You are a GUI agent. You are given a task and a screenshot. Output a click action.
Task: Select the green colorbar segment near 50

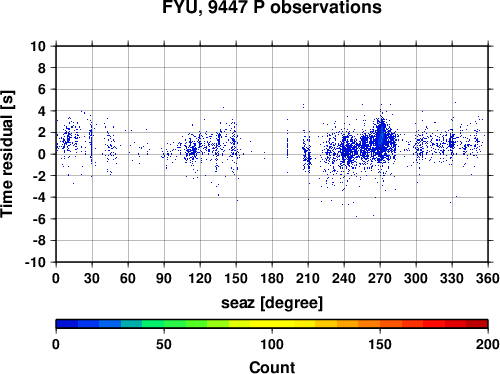coord(164,324)
